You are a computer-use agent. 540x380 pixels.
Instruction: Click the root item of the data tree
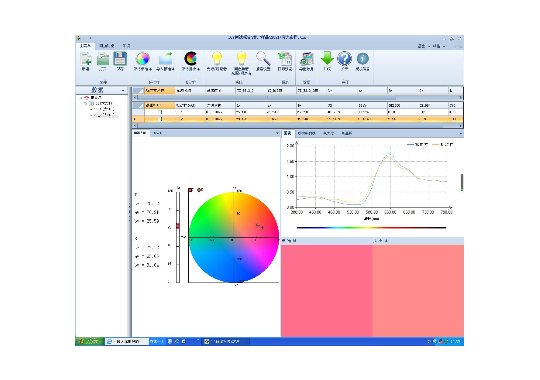(96, 98)
